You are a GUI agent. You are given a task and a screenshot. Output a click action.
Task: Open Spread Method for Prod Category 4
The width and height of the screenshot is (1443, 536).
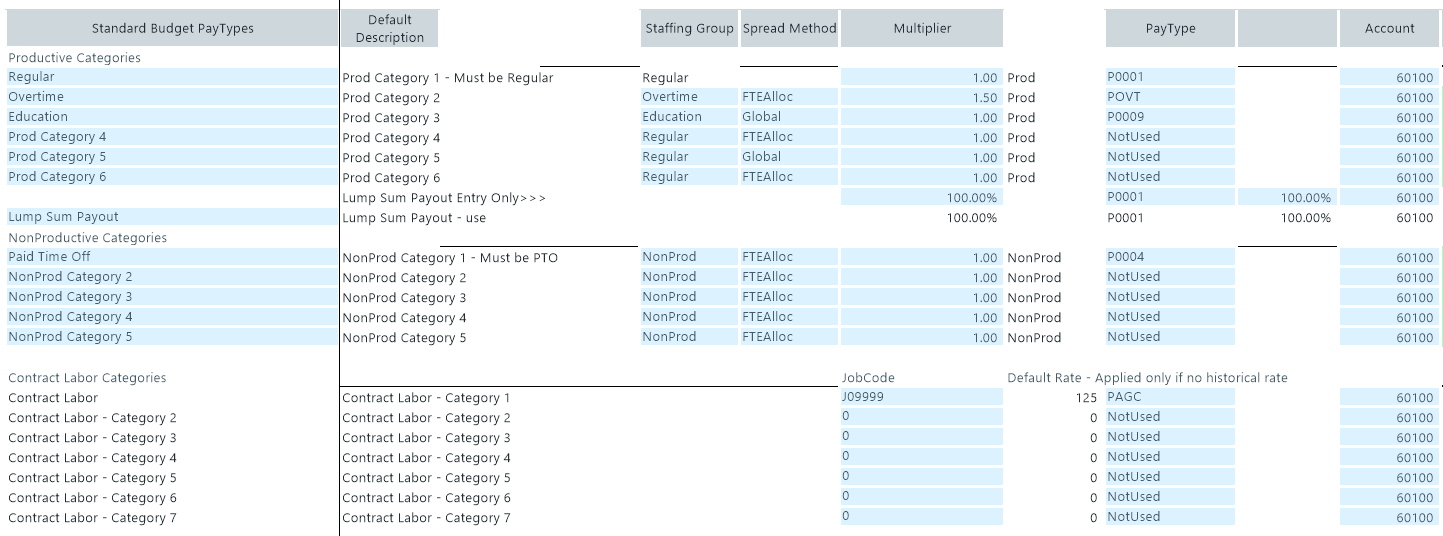tap(788, 137)
